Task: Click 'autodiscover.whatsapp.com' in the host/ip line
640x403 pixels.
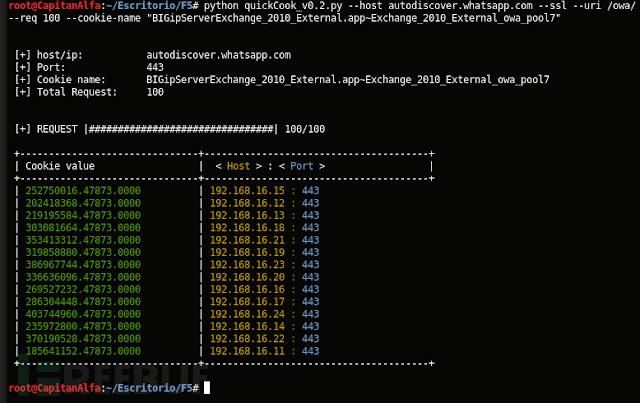Action: 219,55
